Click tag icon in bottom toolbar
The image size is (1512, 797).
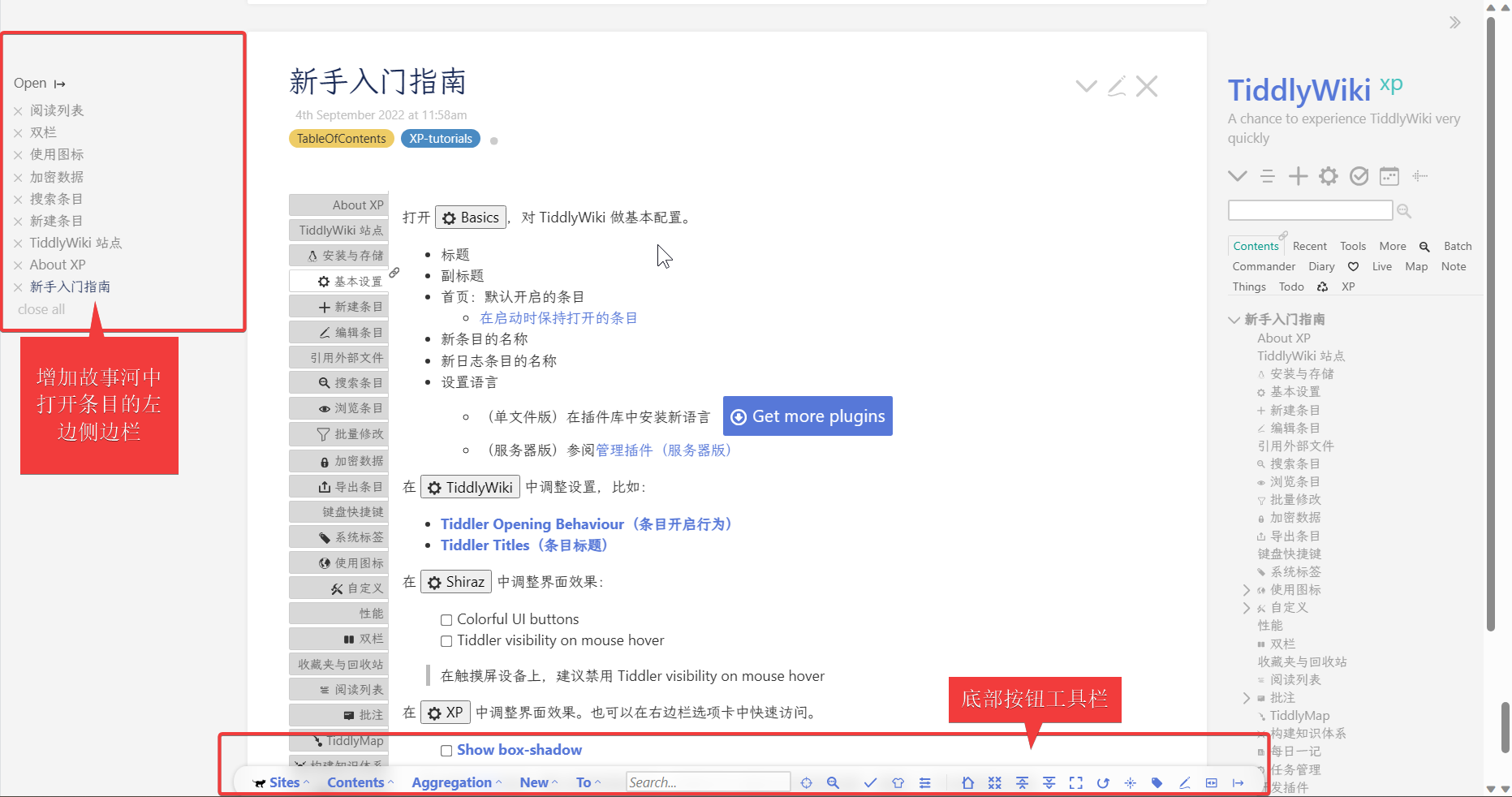[1157, 782]
